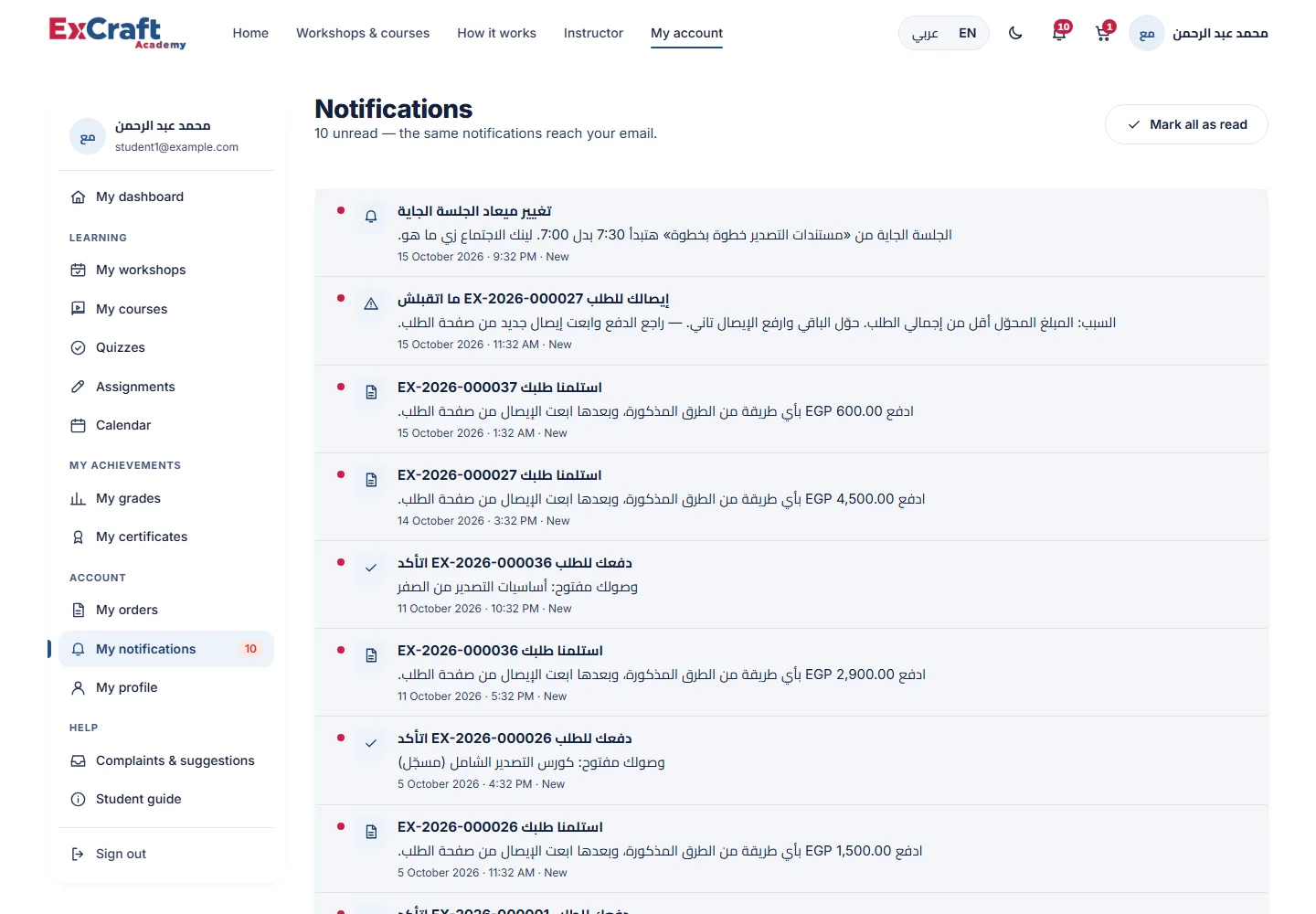The height and width of the screenshot is (914, 1316).
Task: Click the red 10 badge on header bell
Action: click(x=1064, y=27)
